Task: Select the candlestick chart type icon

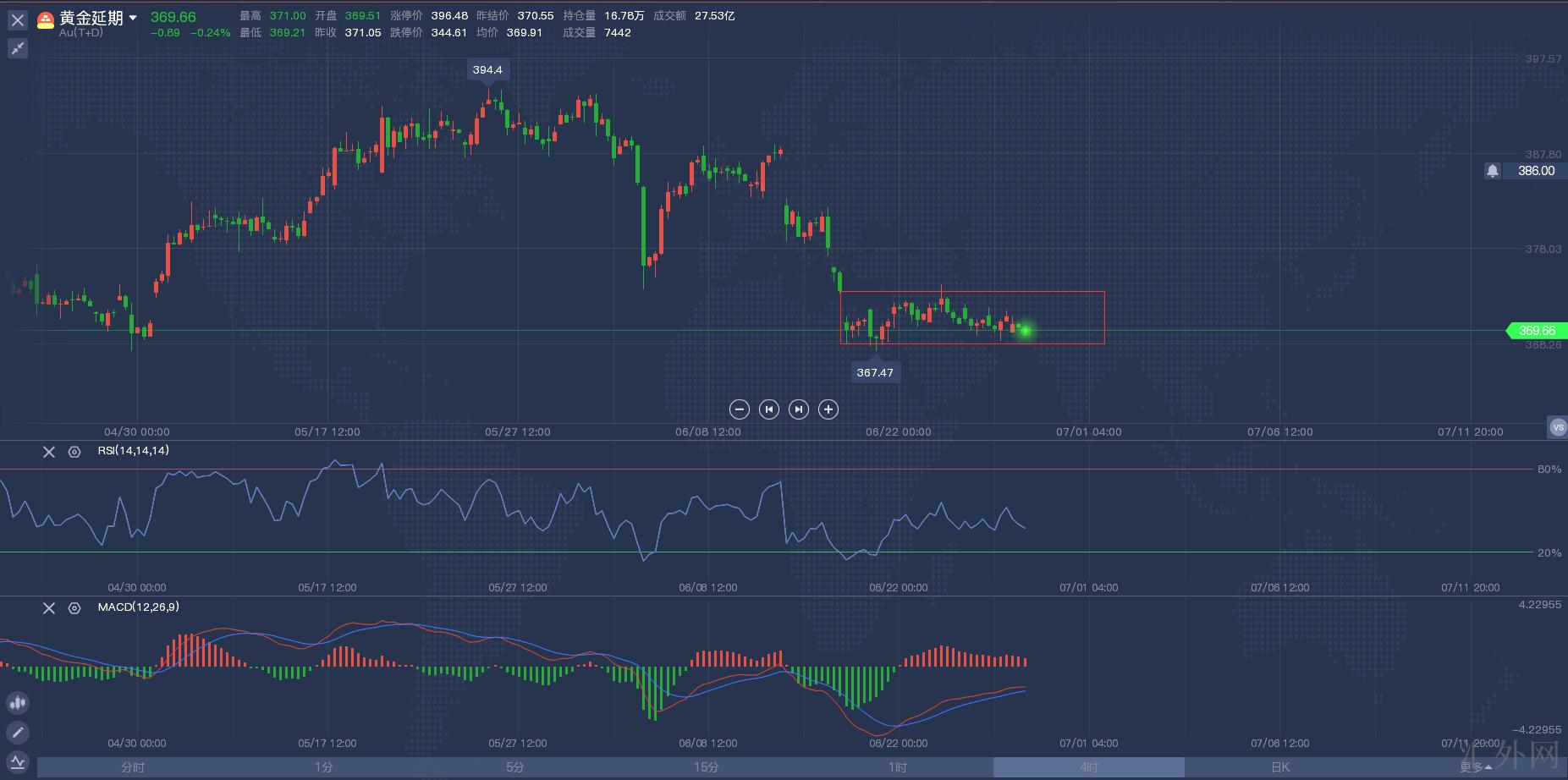Action: [18, 702]
